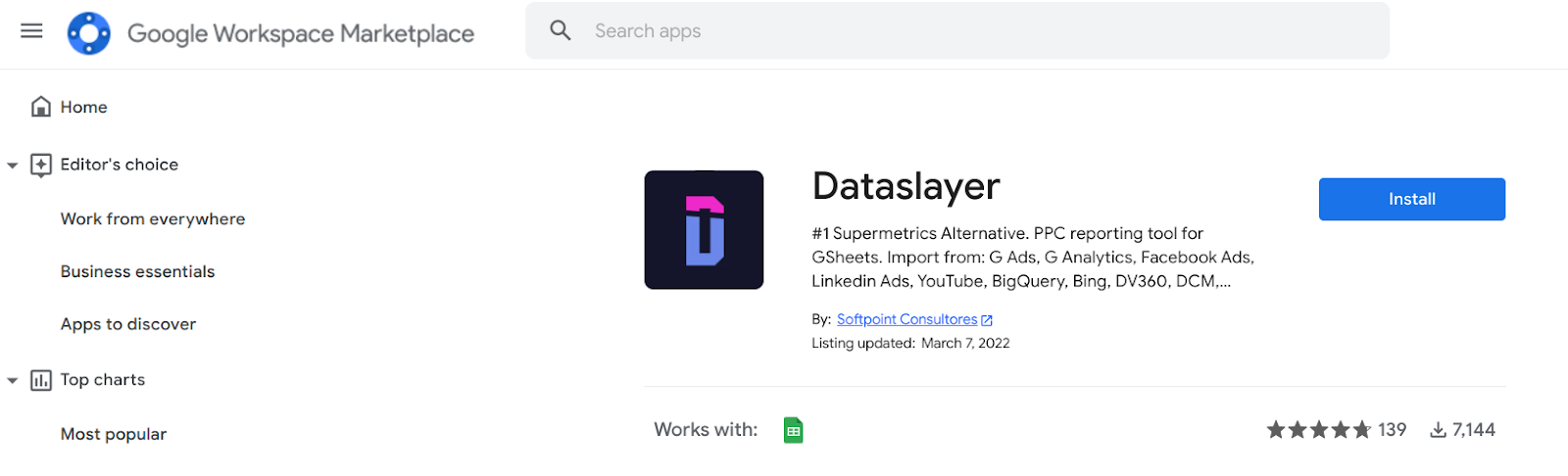Click the external link icon beside Softpoint Consultores
The image size is (1568, 476).
[x=987, y=320]
